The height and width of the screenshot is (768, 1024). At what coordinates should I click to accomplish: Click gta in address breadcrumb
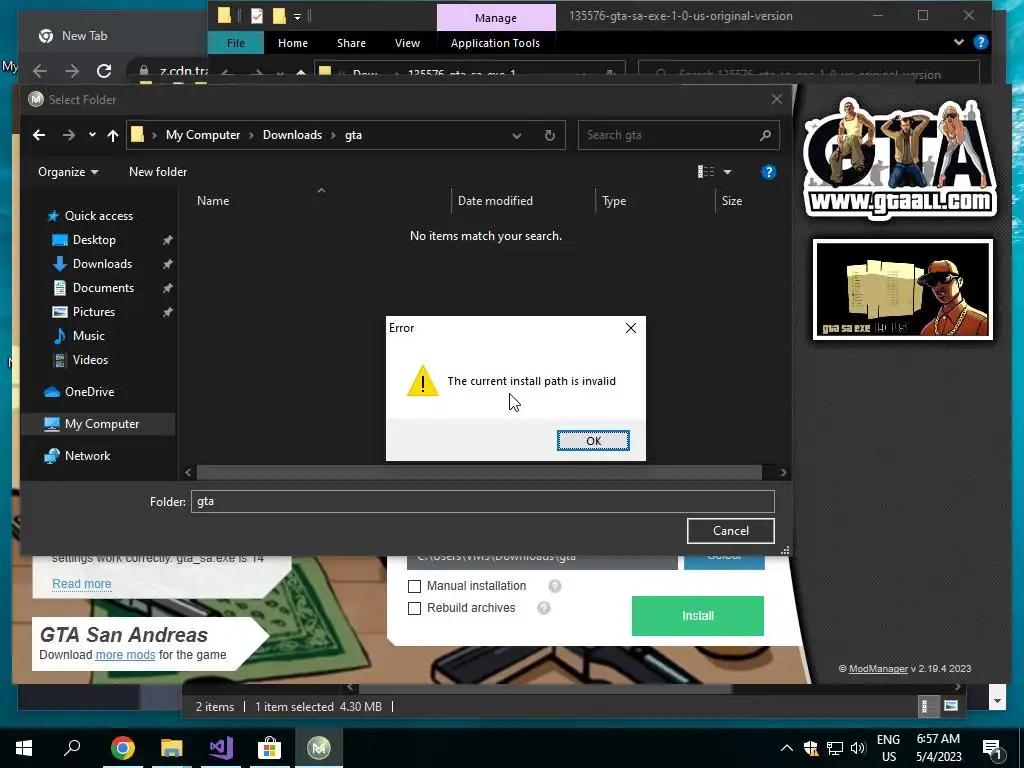pos(353,135)
